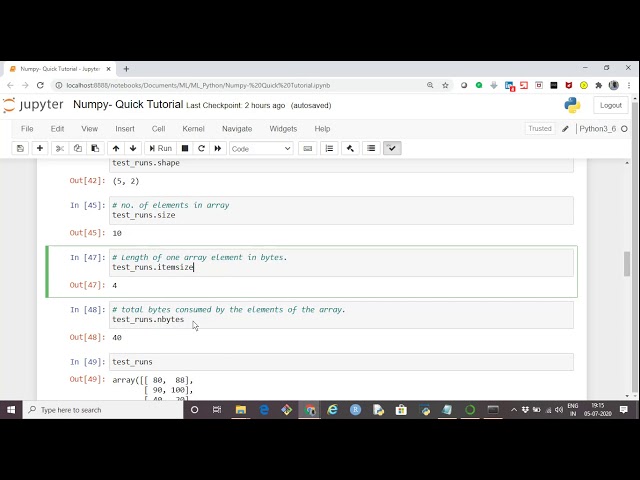Restart the kernel icon
The width and height of the screenshot is (640, 480).
pyautogui.click(x=201, y=148)
